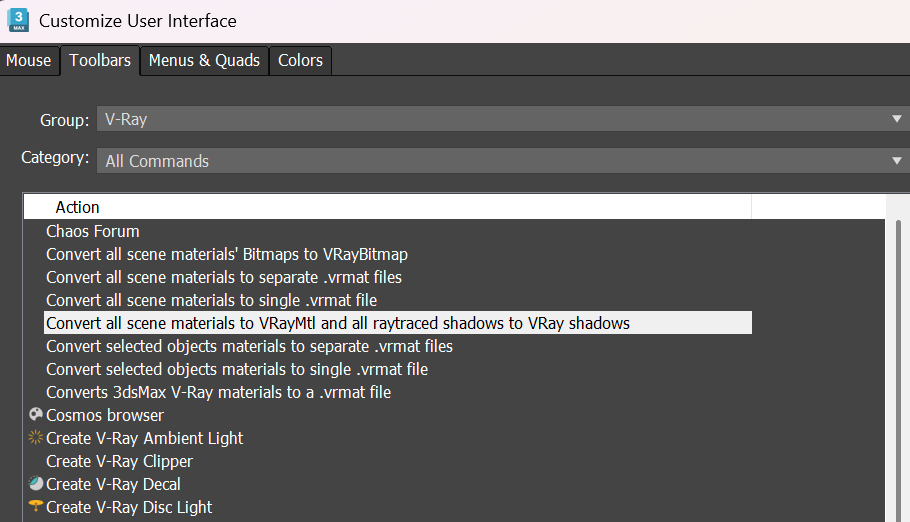Viewport: 910px width, 522px height.
Task: Expand the V-Ray group combo box
Action: [x=503, y=119]
